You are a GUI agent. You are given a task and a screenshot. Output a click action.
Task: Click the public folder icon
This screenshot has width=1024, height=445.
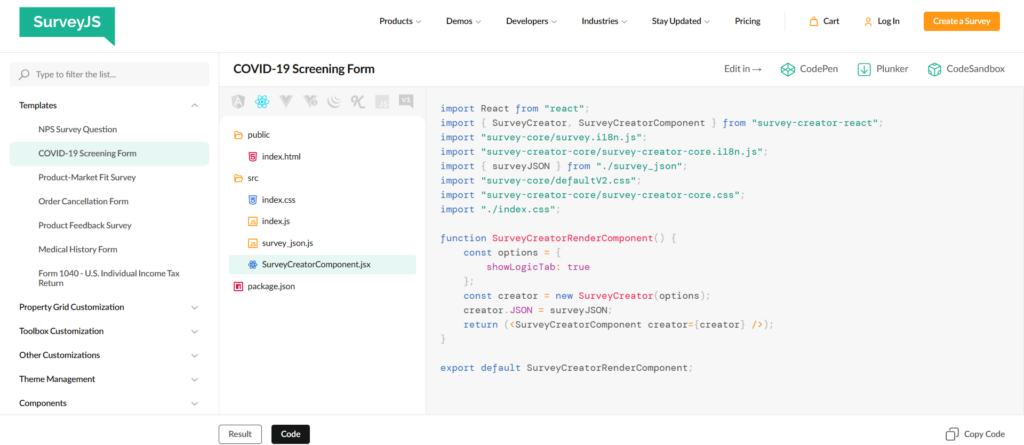[x=238, y=135]
